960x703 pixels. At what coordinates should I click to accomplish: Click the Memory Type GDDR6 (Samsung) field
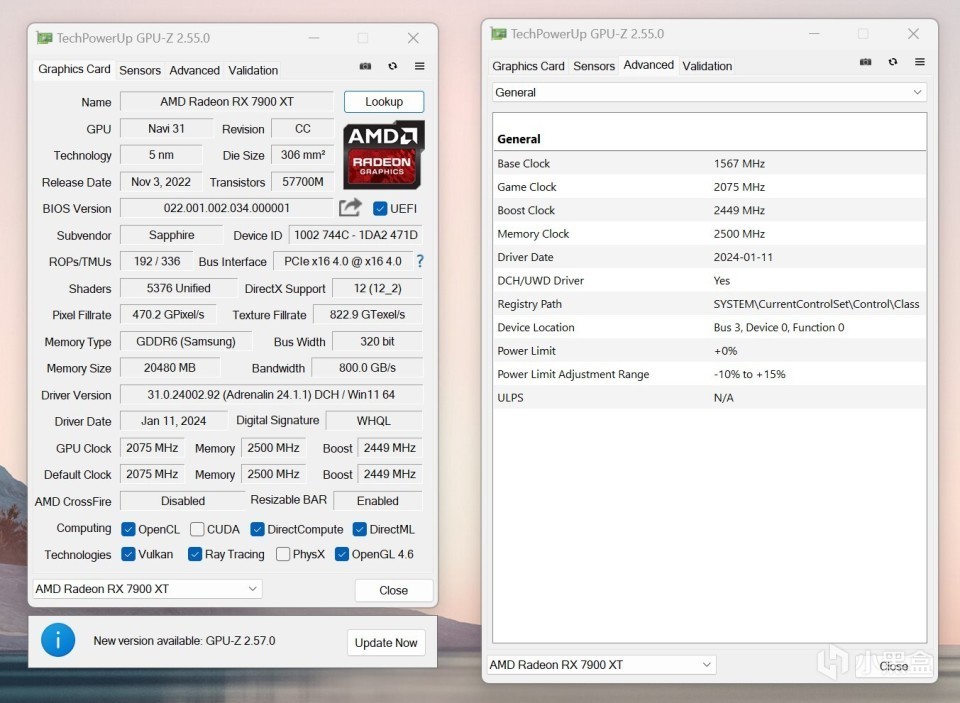coord(186,342)
